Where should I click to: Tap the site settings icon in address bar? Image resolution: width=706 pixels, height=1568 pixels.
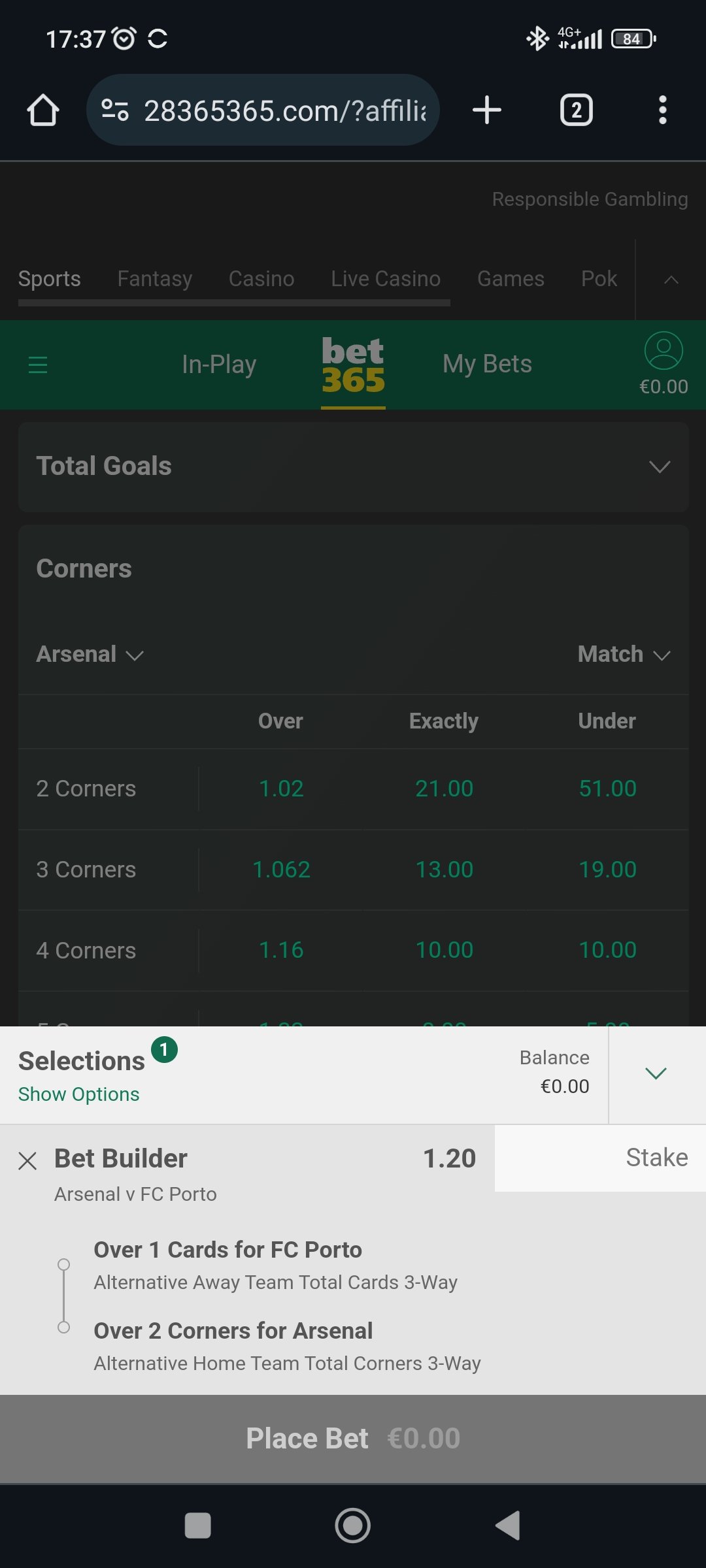click(115, 110)
